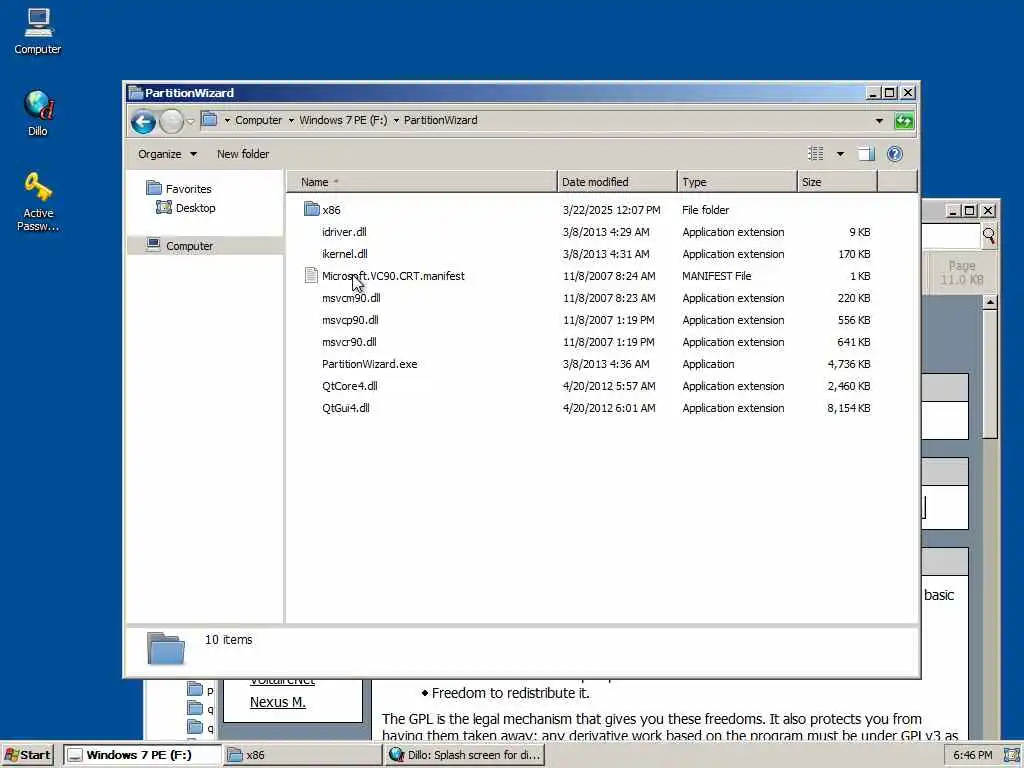Select msvcr90.dll file

pos(349,342)
